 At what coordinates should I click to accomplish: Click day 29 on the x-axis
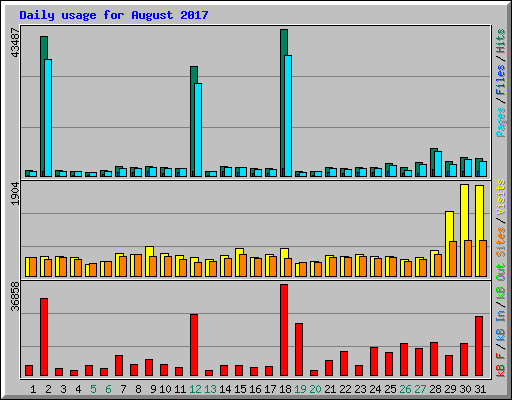click(450, 389)
